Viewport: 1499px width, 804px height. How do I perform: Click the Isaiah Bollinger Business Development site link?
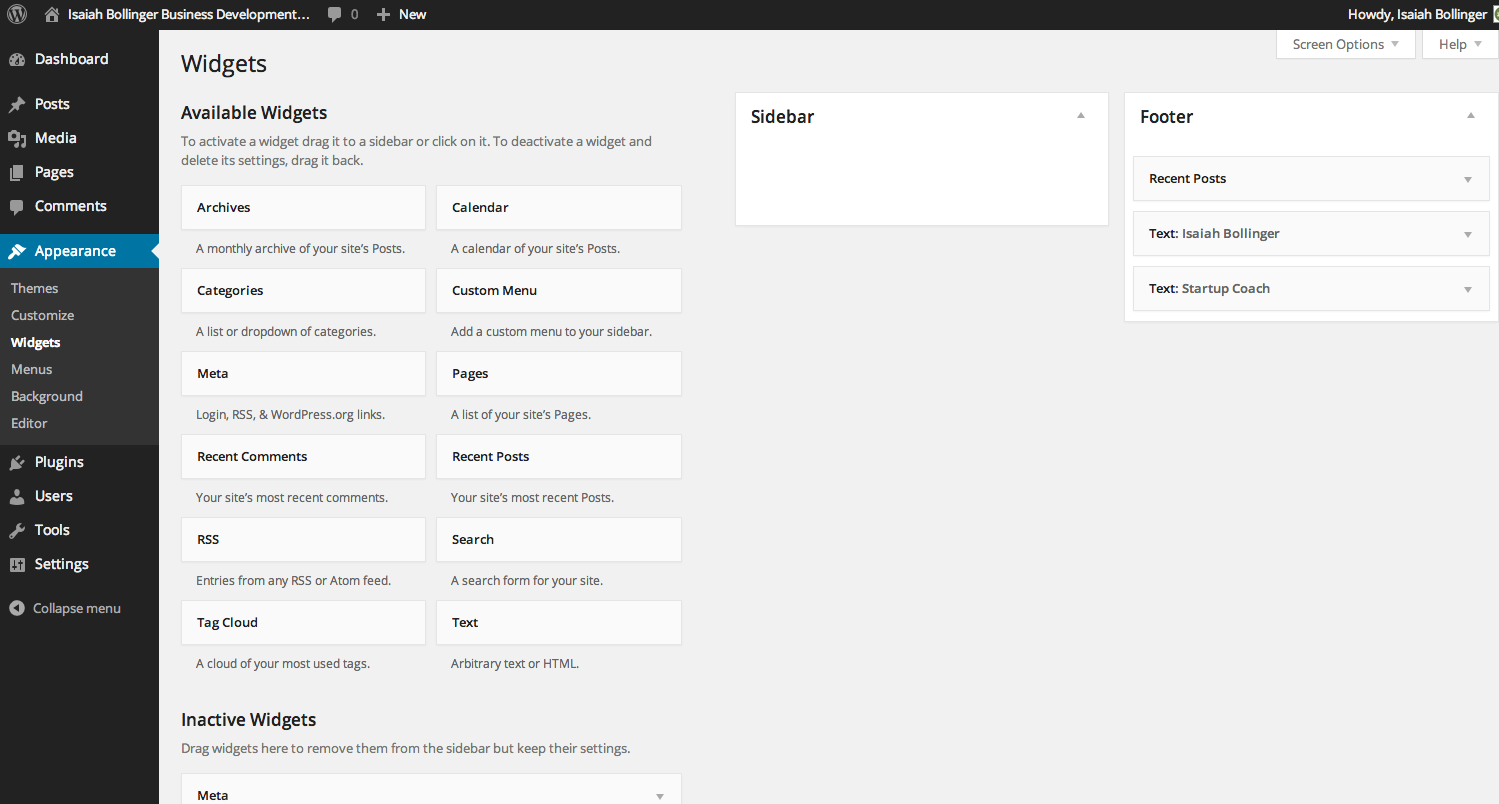[x=189, y=14]
